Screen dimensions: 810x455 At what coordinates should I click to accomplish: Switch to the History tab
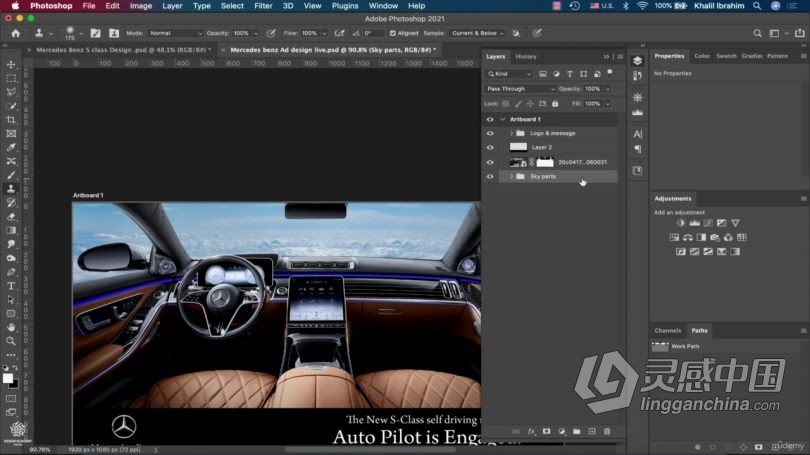click(x=526, y=56)
